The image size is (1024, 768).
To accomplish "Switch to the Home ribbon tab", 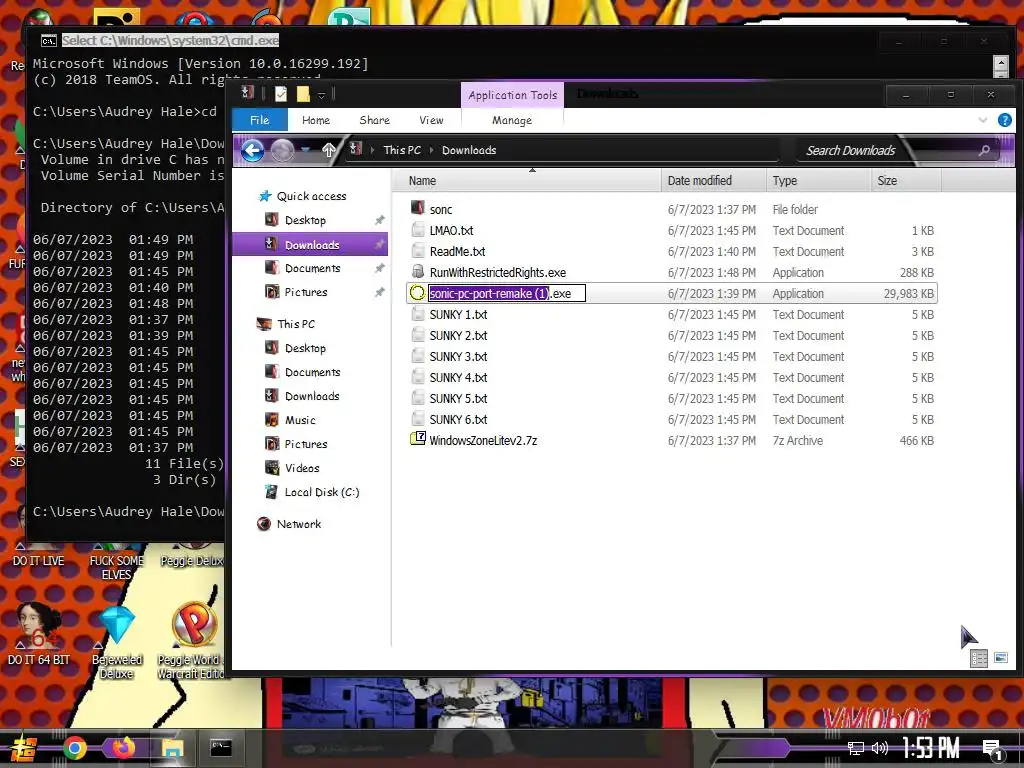I will pos(315,120).
